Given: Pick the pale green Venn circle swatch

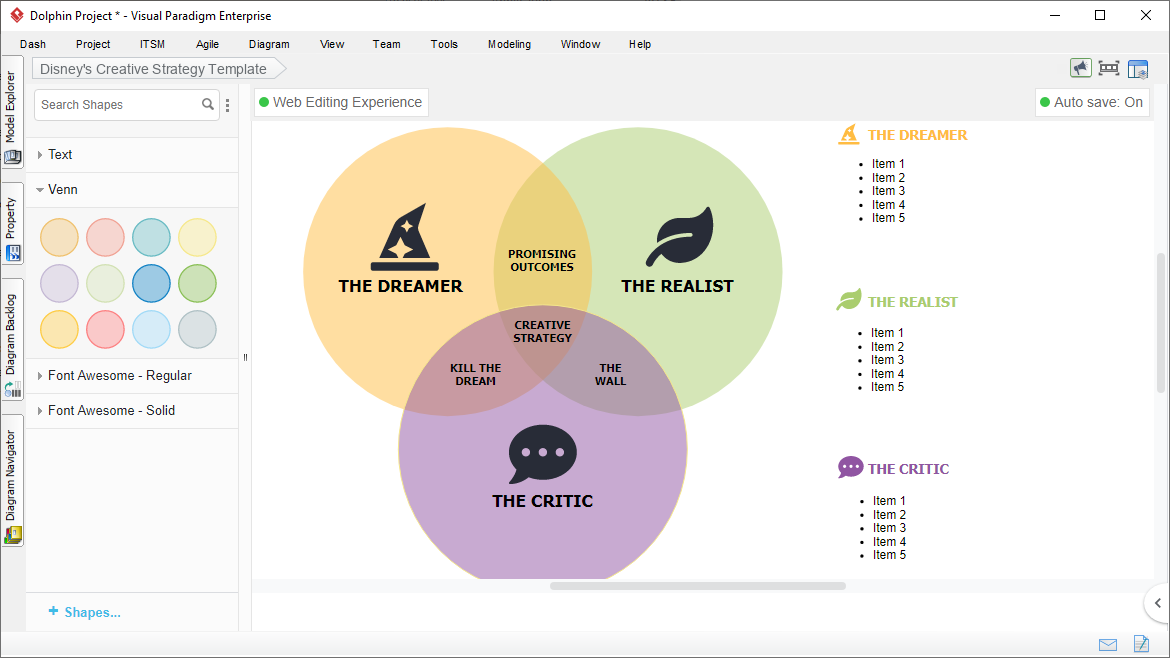Looking at the screenshot, I should coord(105,283).
